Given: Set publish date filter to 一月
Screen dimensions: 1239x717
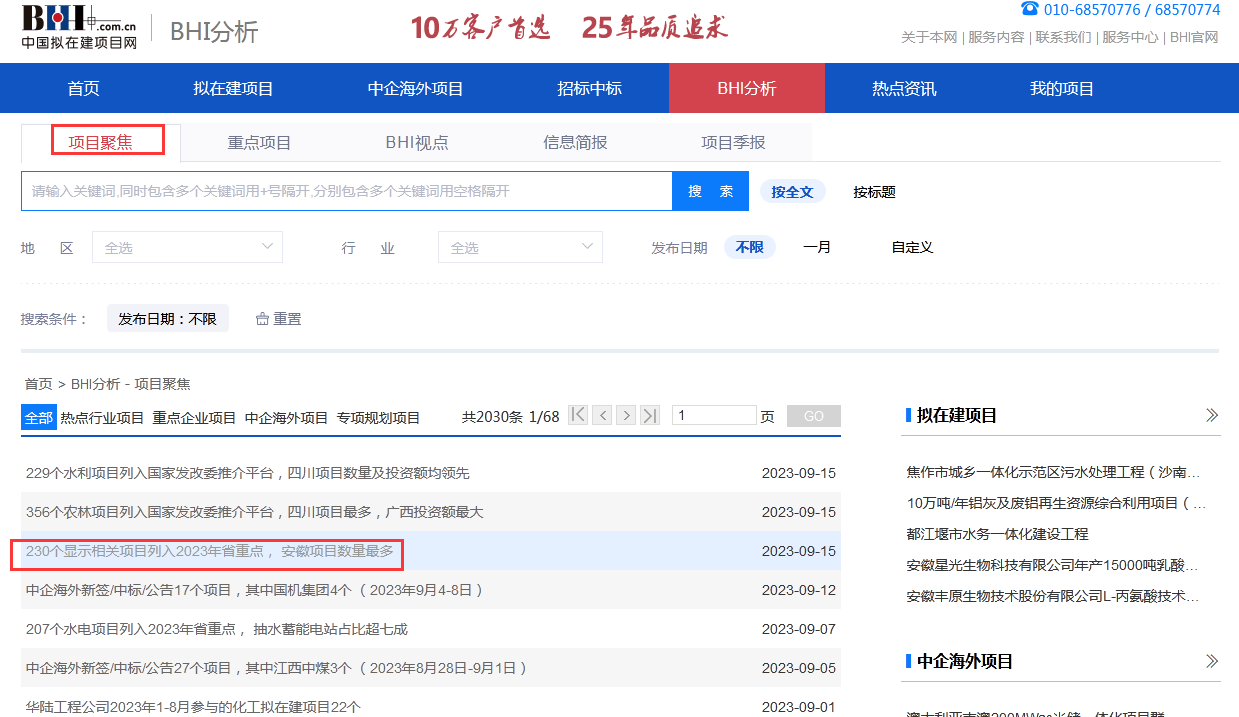Looking at the screenshot, I should pyautogui.click(x=816, y=247).
